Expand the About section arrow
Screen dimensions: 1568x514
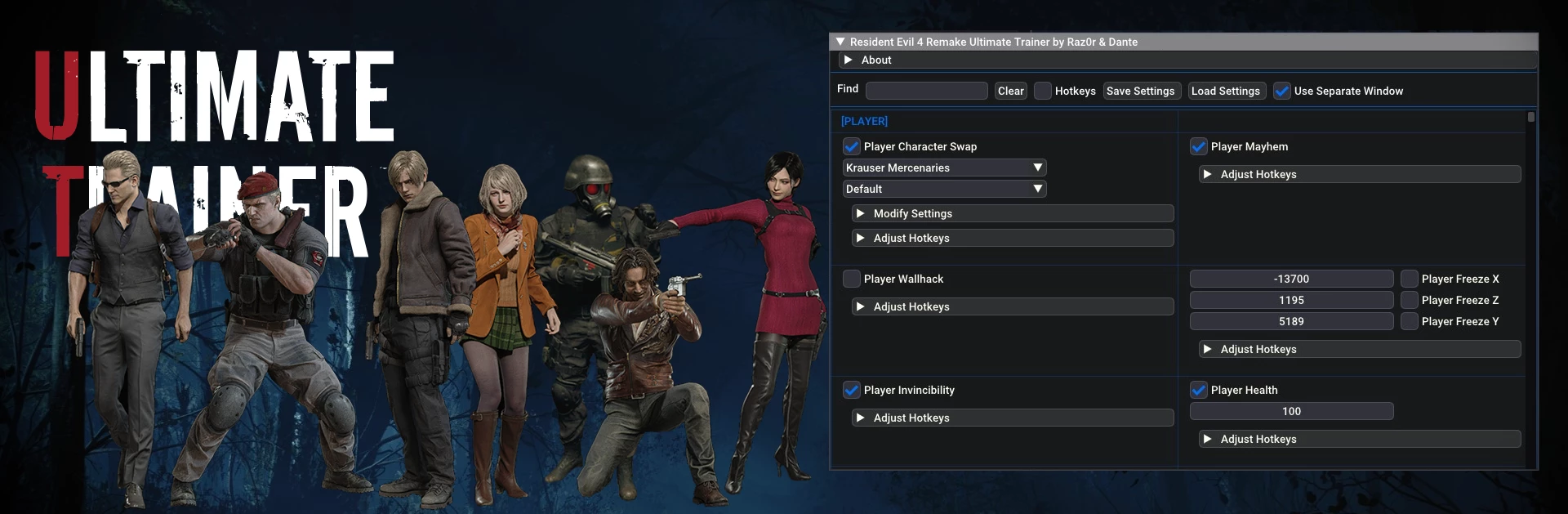pyautogui.click(x=848, y=60)
